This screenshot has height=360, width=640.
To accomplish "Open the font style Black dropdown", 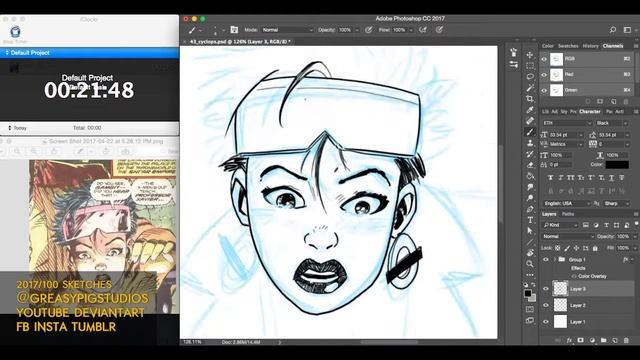I will tap(611, 123).
